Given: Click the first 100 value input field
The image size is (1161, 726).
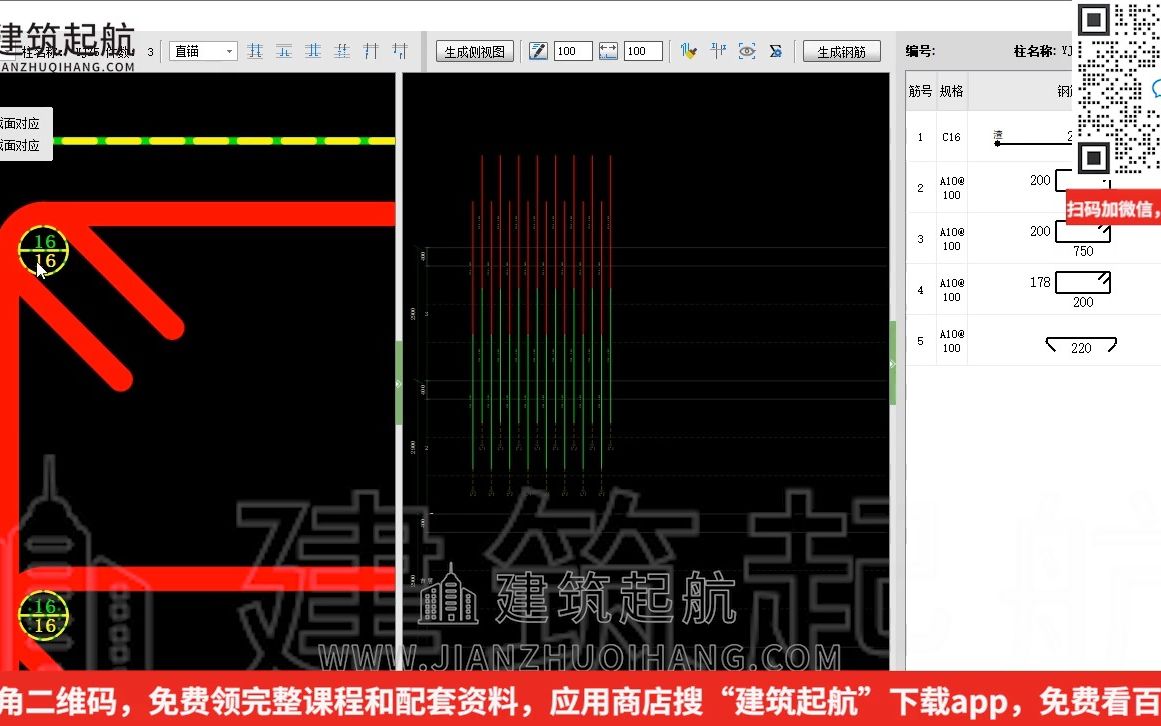Looking at the screenshot, I should pos(572,50).
